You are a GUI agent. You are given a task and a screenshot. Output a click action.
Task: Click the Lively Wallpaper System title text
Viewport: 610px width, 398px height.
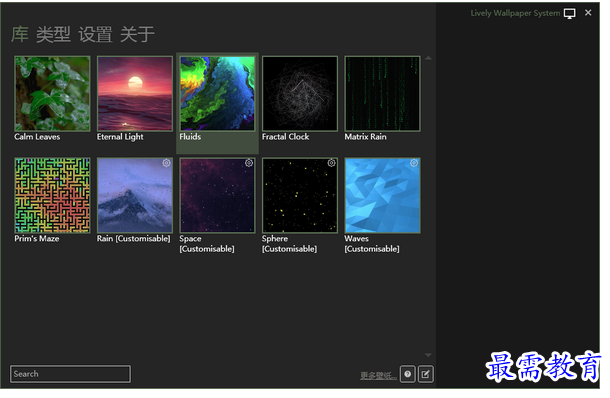click(x=515, y=13)
